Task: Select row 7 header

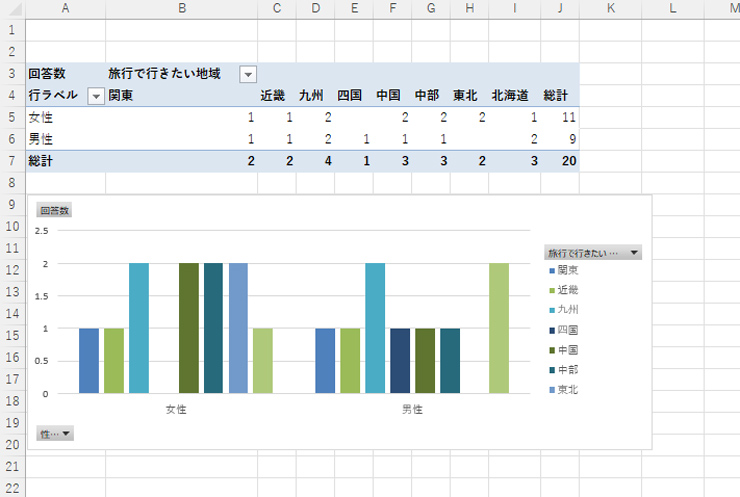Action: click(11, 161)
